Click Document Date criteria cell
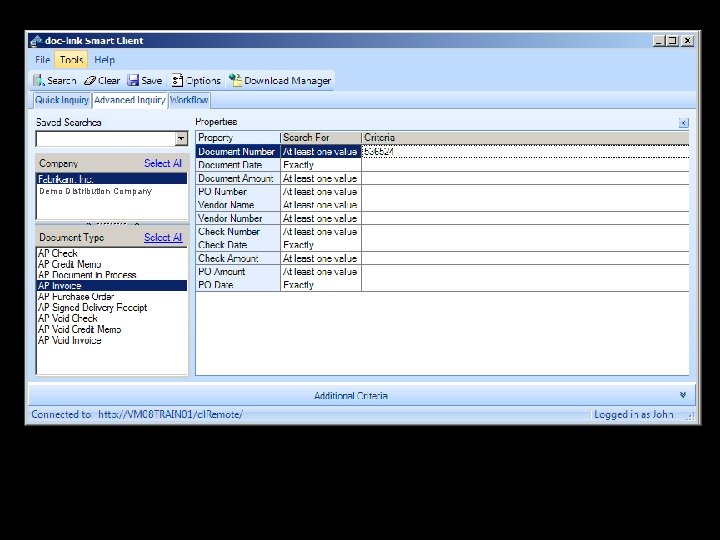This screenshot has width=720, height=540. pos(525,165)
